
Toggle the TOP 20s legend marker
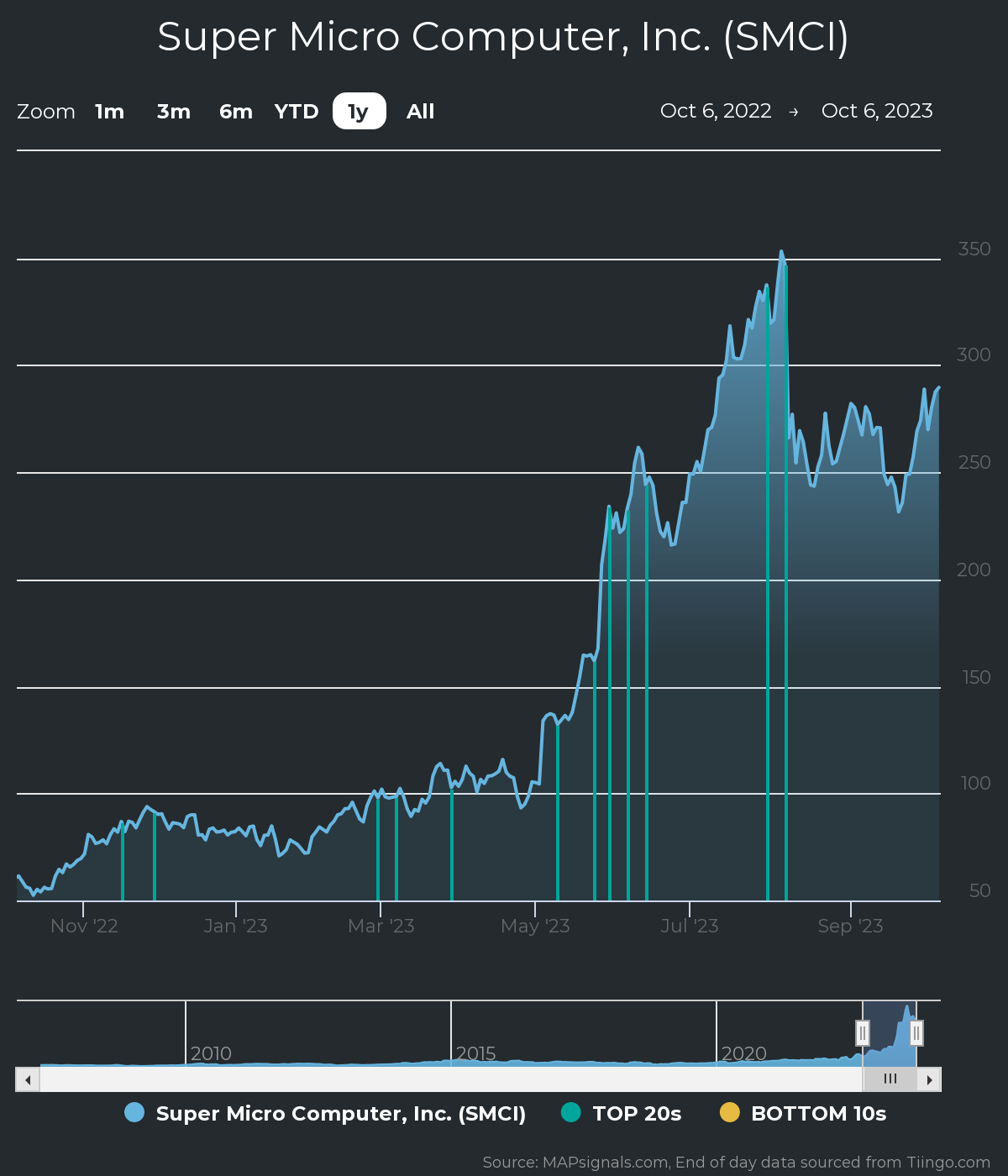coord(570,1112)
